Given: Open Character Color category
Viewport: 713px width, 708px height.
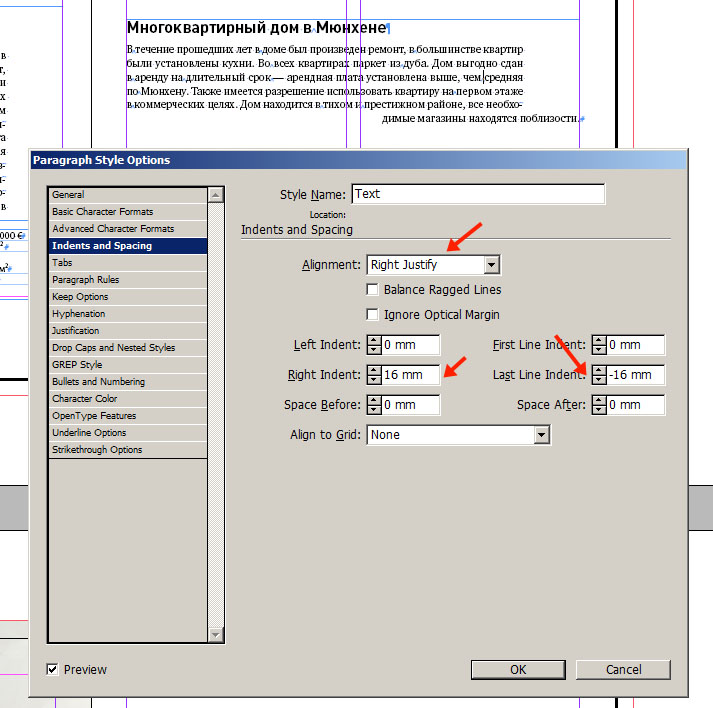Looking at the screenshot, I should click(128, 399).
